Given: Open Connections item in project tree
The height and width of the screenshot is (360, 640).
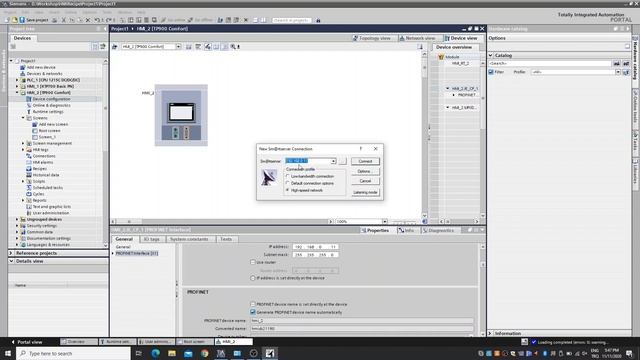Looking at the screenshot, I should coord(44,156).
